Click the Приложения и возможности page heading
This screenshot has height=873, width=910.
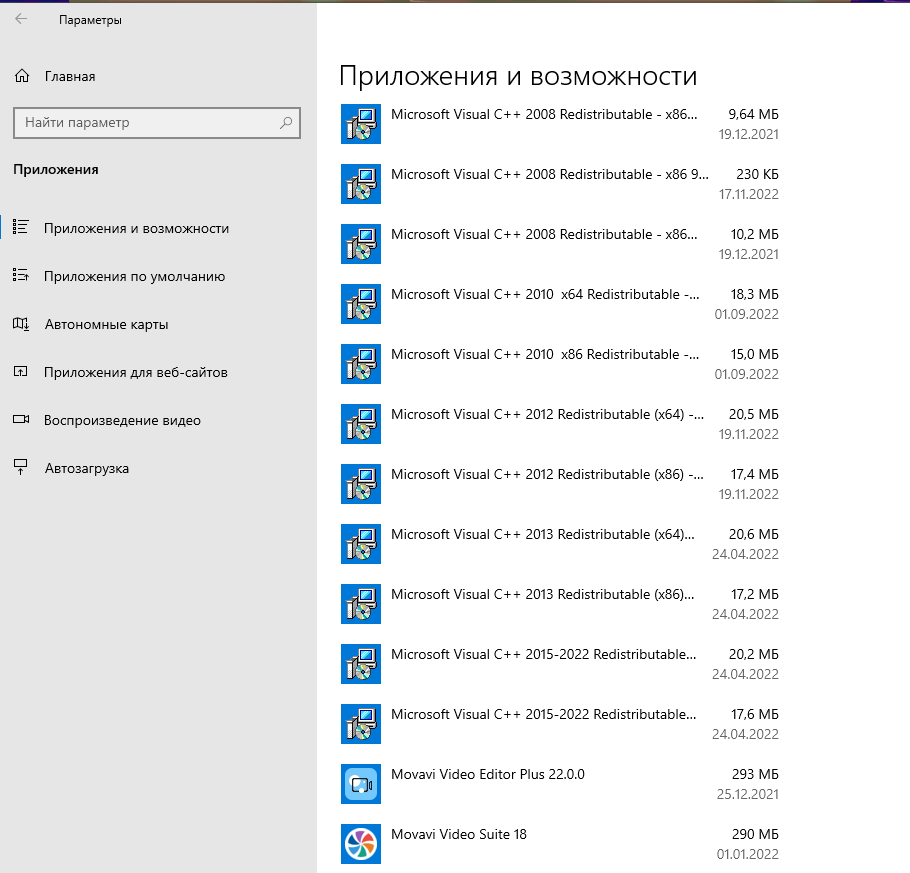(x=518, y=76)
